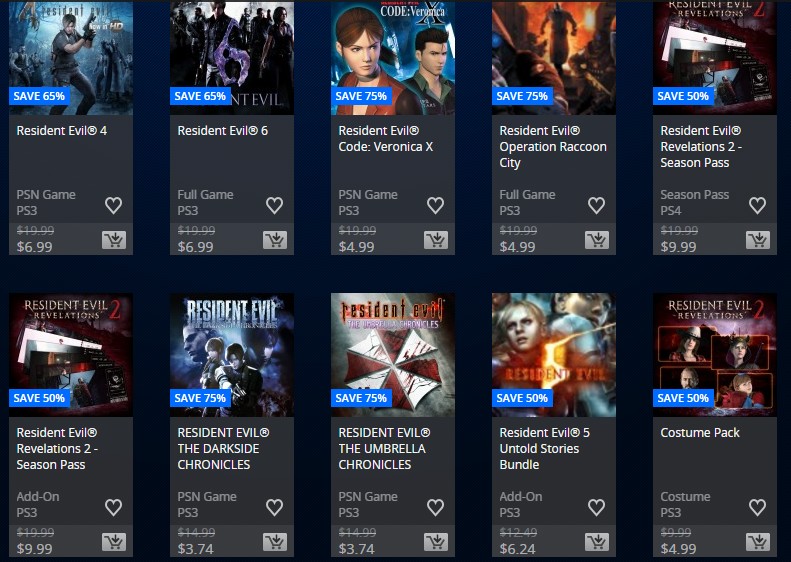Screen dimensions: 791x562
Task: Open Resident Evil 4 title link
Action: (62, 131)
